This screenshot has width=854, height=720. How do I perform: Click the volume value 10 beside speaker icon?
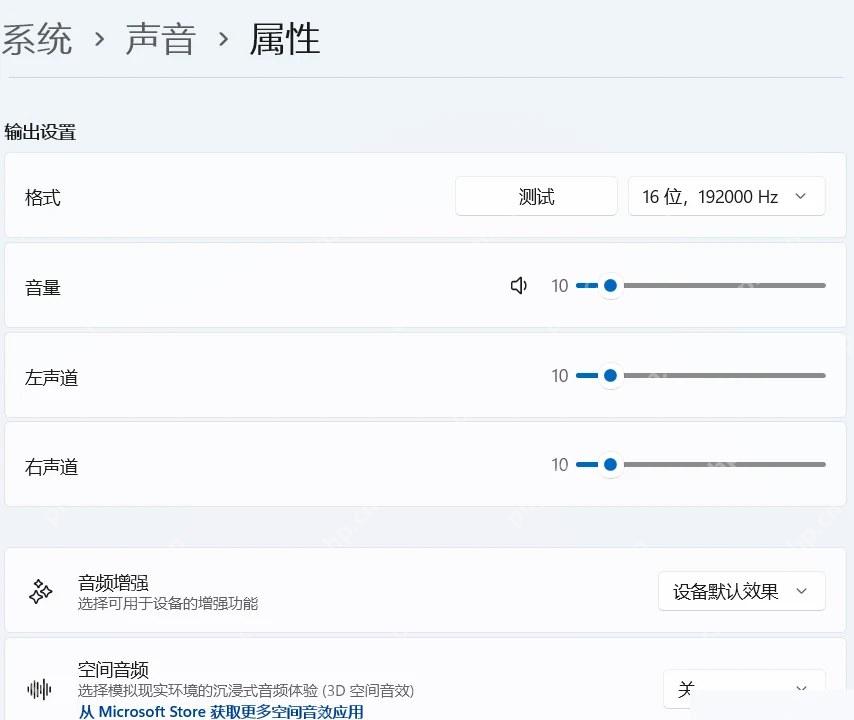coord(559,286)
